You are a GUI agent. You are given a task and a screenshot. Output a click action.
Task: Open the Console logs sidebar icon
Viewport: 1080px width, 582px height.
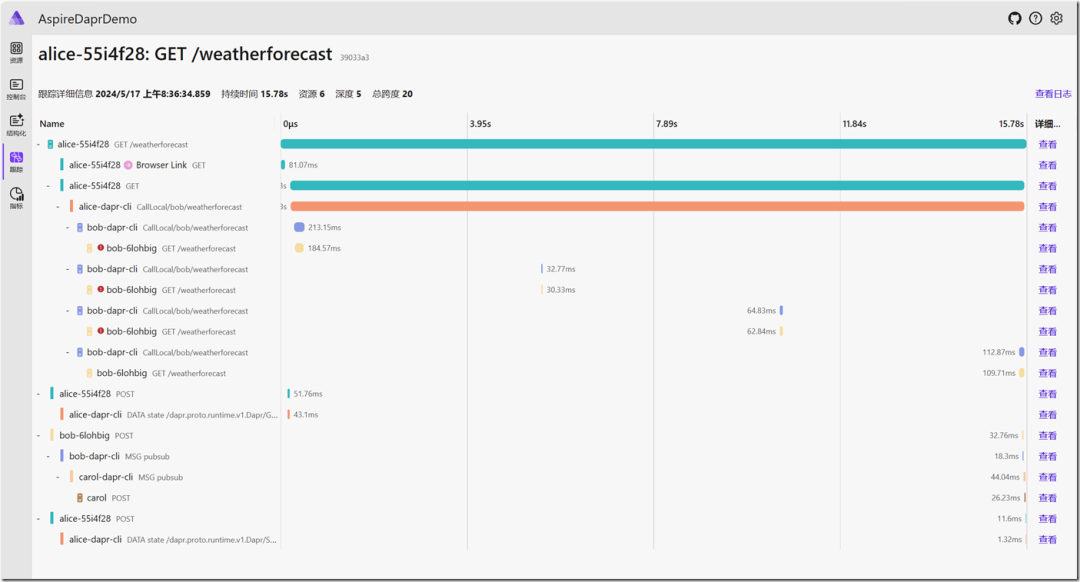(x=17, y=88)
